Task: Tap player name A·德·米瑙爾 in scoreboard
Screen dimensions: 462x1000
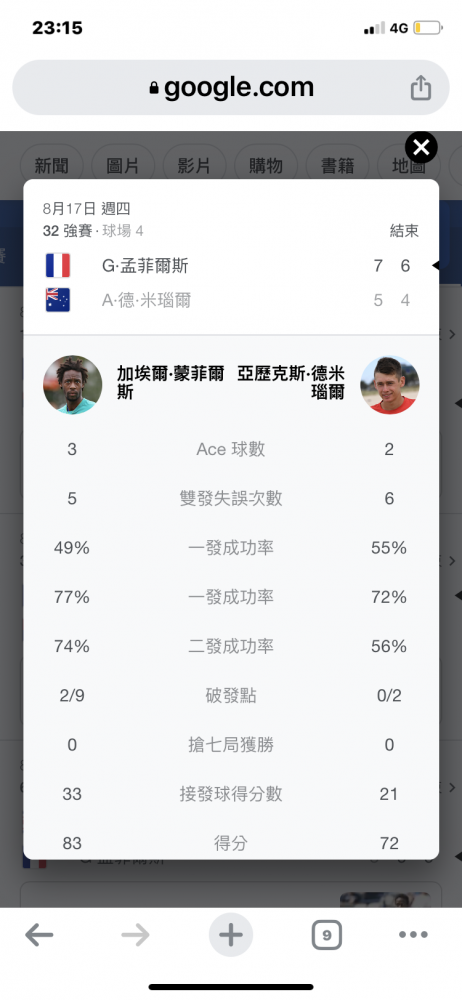Action: (x=146, y=300)
